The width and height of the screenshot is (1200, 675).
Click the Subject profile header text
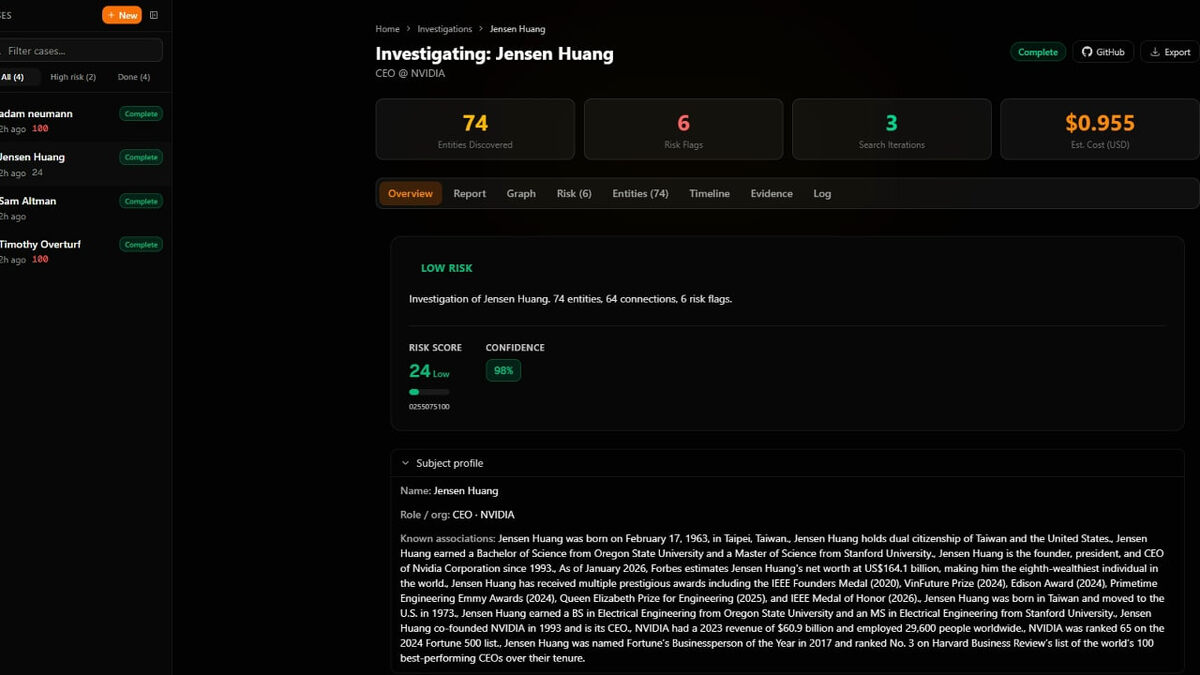[x=449, y=463]
